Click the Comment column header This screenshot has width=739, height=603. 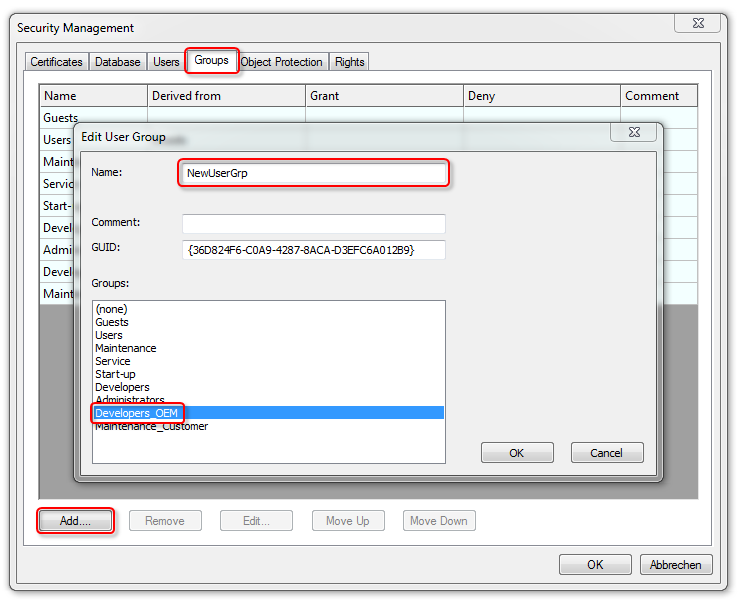[x=659, y=96]
